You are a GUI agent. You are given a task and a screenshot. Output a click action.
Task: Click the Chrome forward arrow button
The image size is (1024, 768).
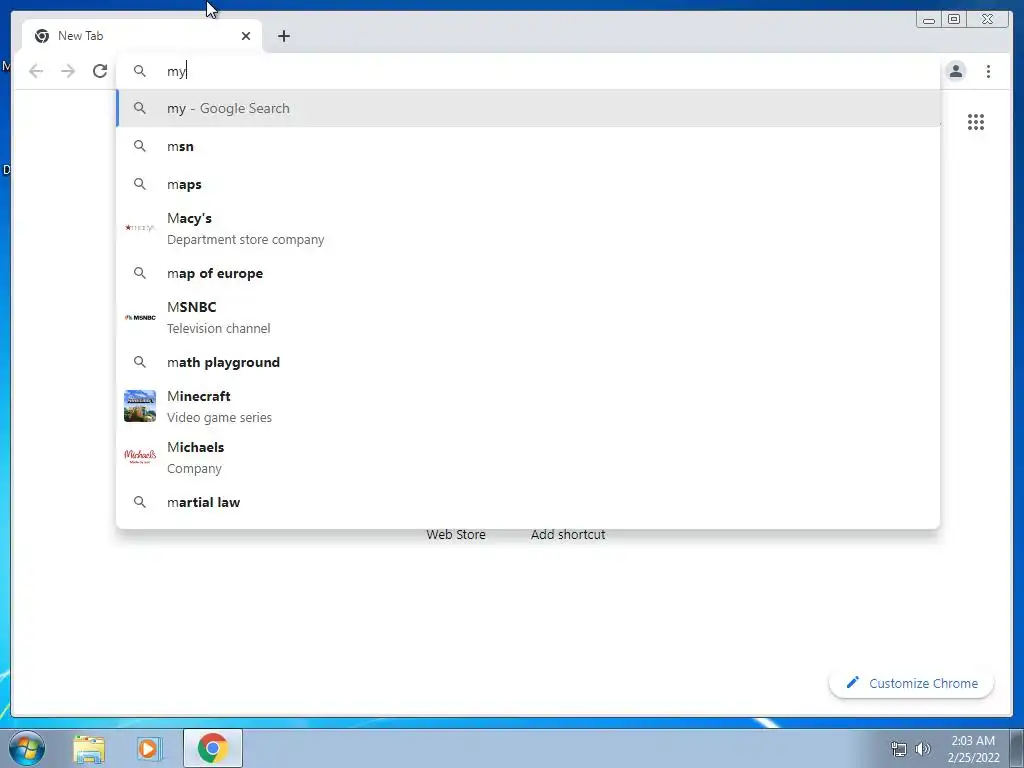tap(68, 71)
